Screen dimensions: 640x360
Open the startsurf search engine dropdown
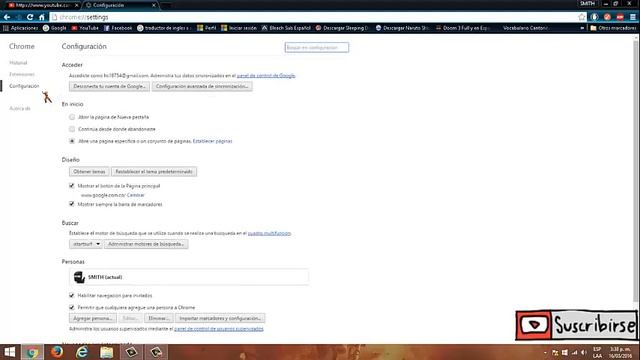[x=86, y=244]
